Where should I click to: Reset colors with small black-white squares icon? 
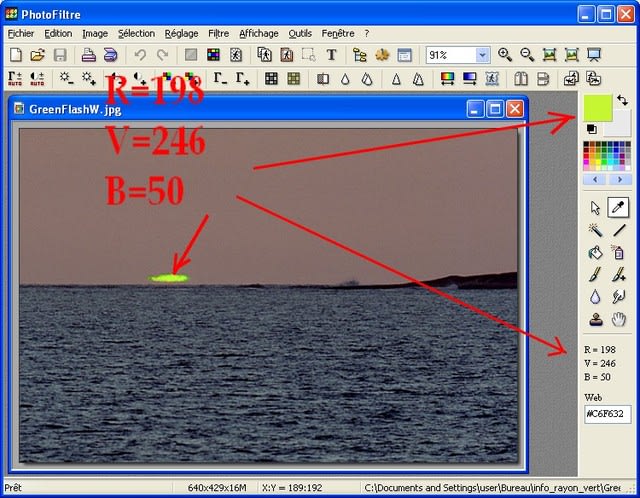pyautogui.click(x=590, y=129)
